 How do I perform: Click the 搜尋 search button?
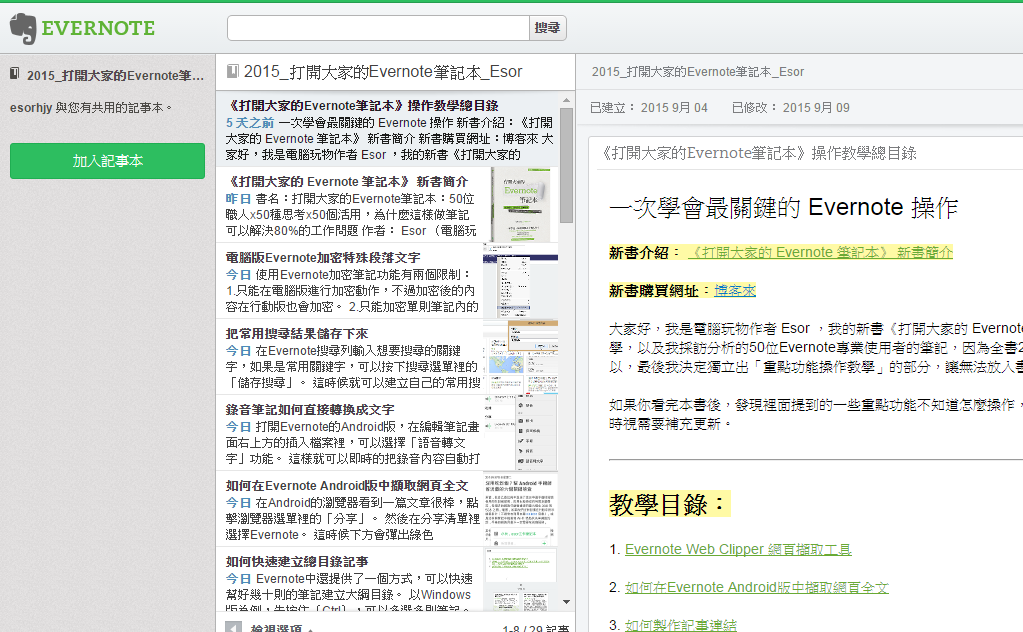click(547, 28)
